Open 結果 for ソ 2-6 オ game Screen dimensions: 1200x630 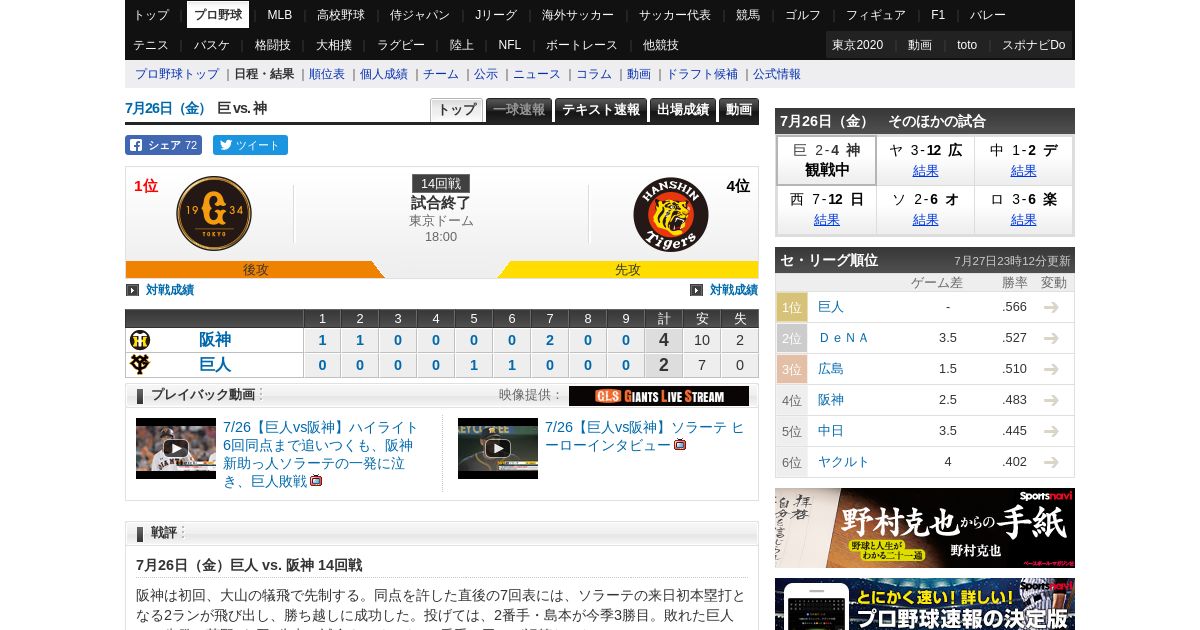pyautogui.click(x=926, y=220)
